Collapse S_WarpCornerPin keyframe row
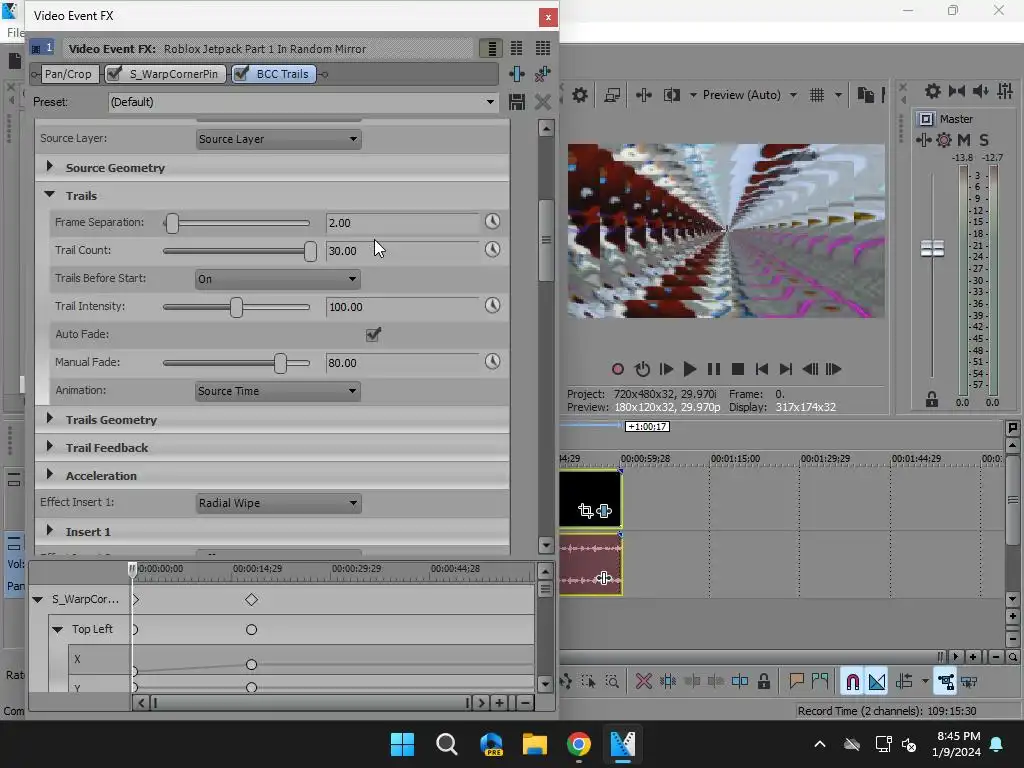Viewport: 1024px width, 768px height. (38, 600)
